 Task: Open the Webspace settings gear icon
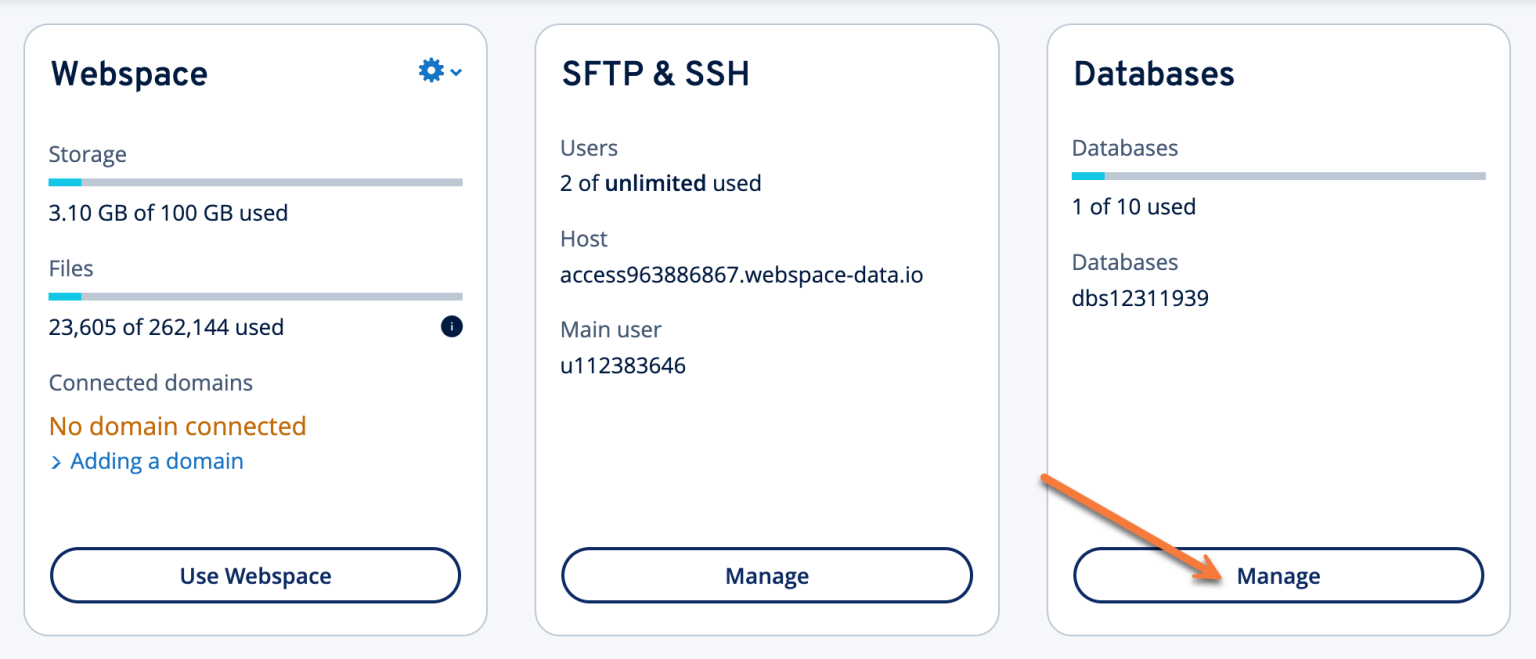tap(430, 70)
